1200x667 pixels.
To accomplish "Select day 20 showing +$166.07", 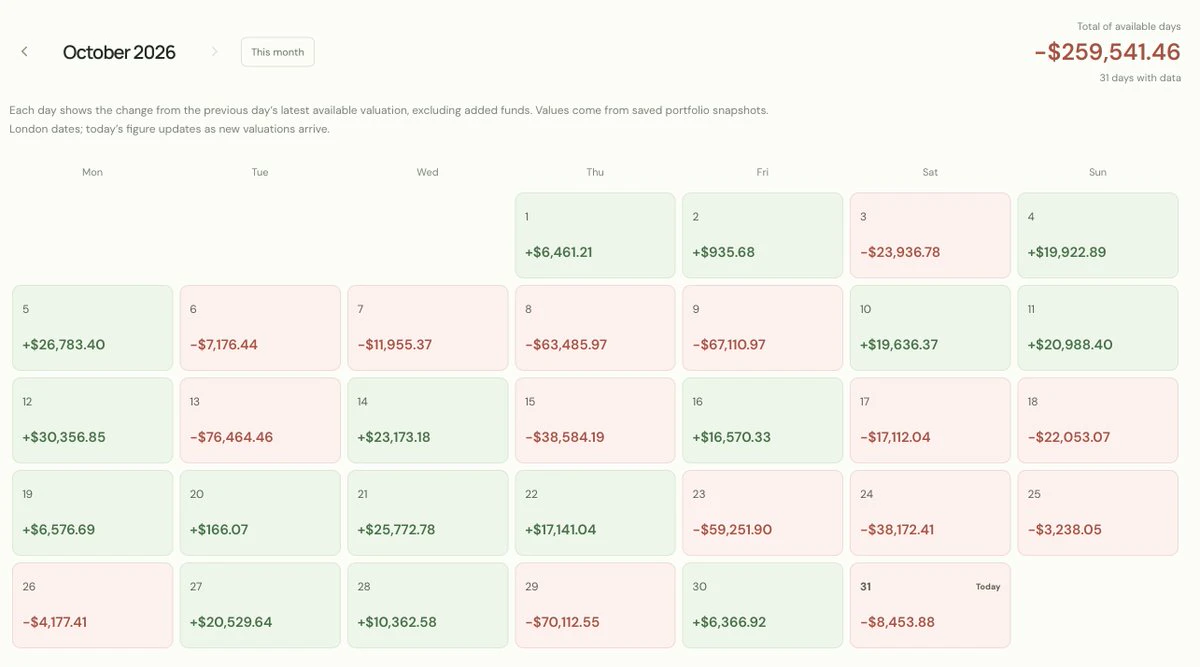I will [260, 513].
